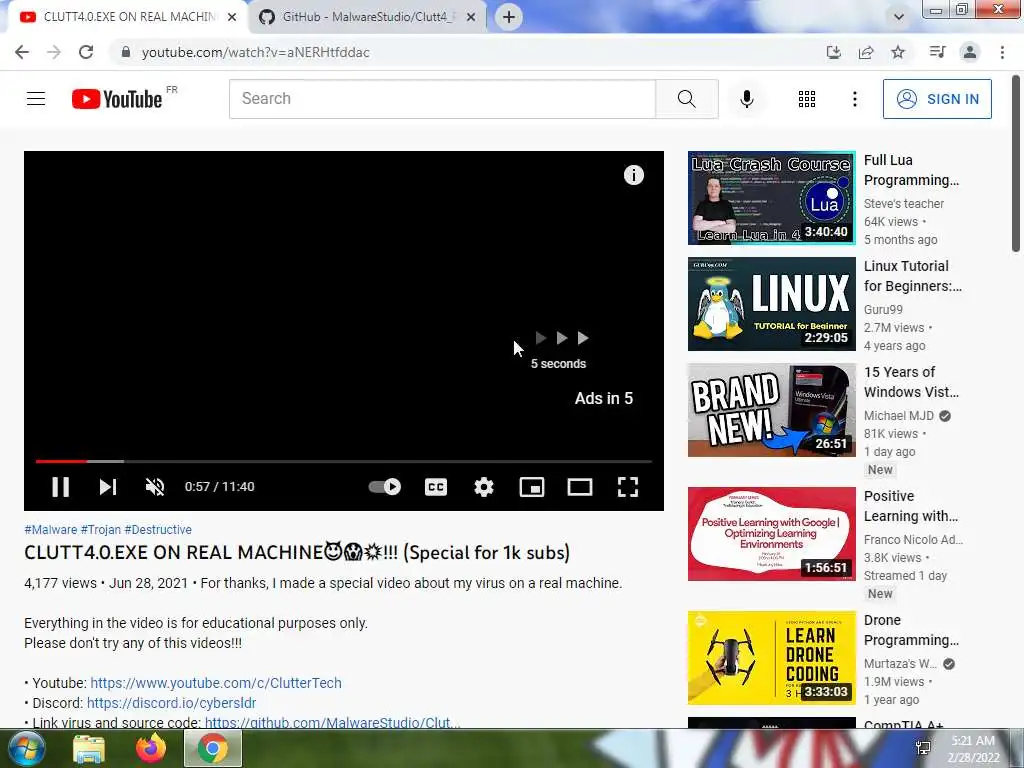This screenshot has width=1024, height=768.
Task: Close the YouTube tab
Action: pyautogui.click(x=232, y=17)
